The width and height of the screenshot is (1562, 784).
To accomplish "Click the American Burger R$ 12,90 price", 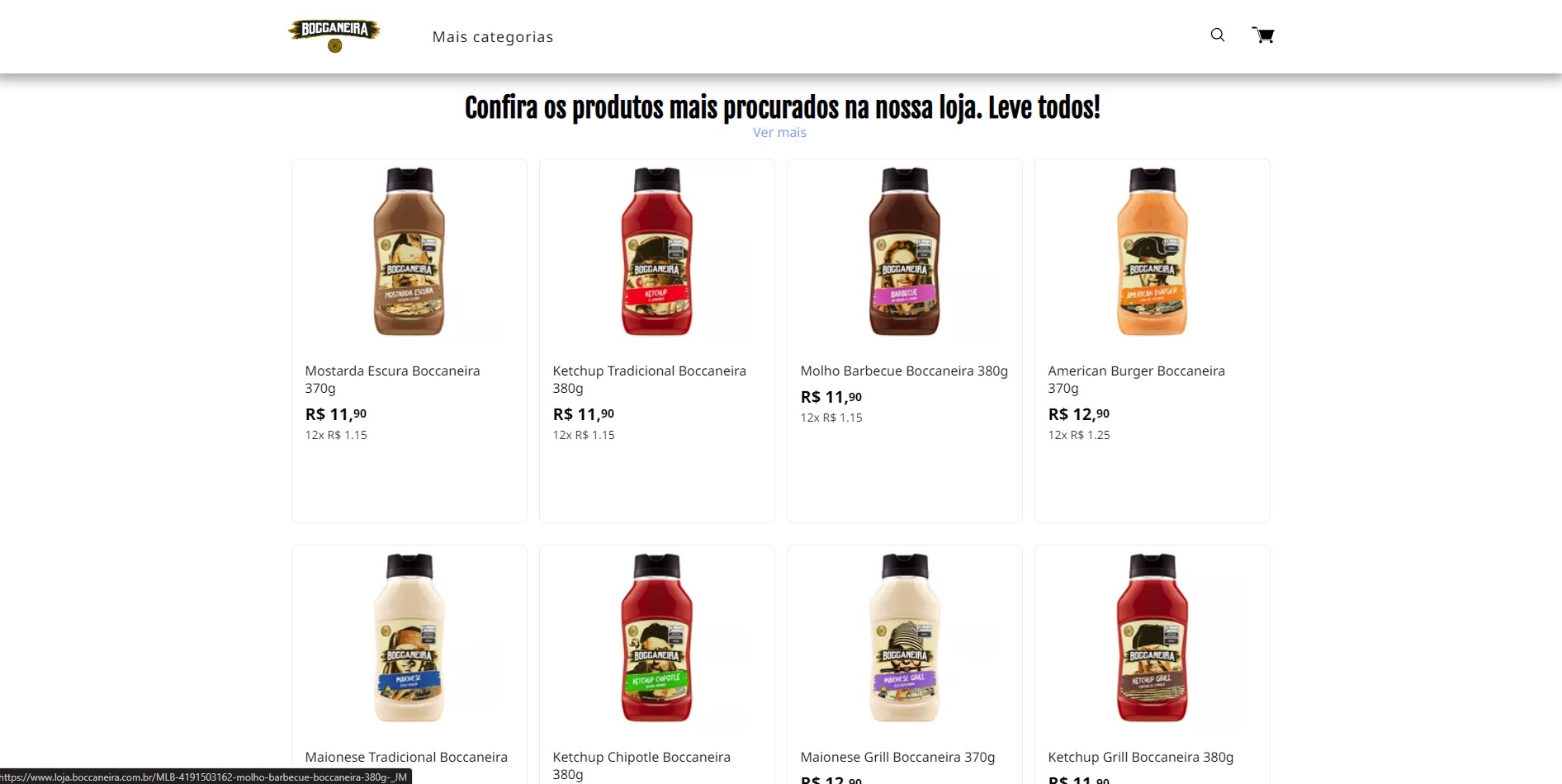I will coord(1078,414).
